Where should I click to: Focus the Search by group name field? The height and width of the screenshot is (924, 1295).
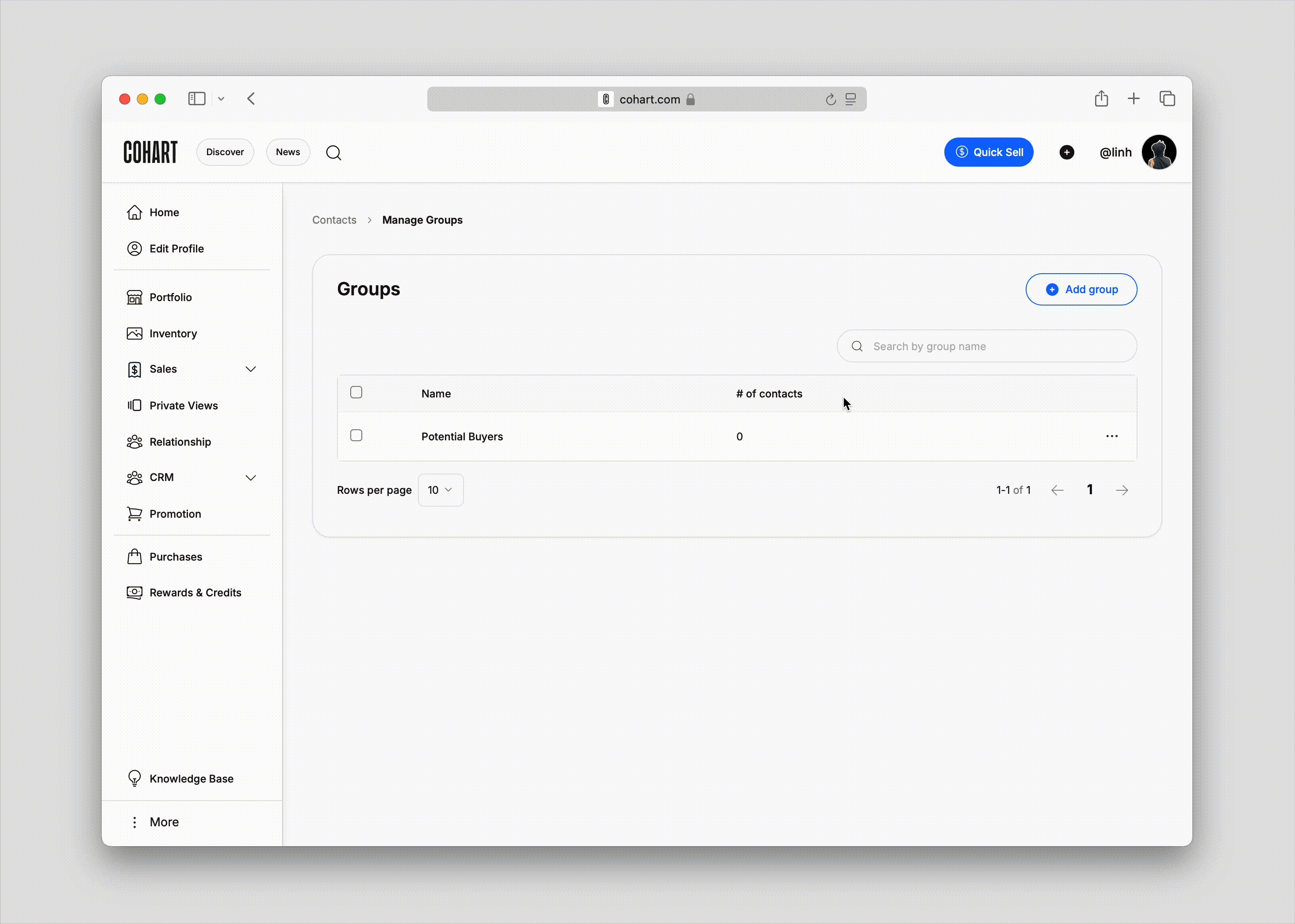(987, 347)
